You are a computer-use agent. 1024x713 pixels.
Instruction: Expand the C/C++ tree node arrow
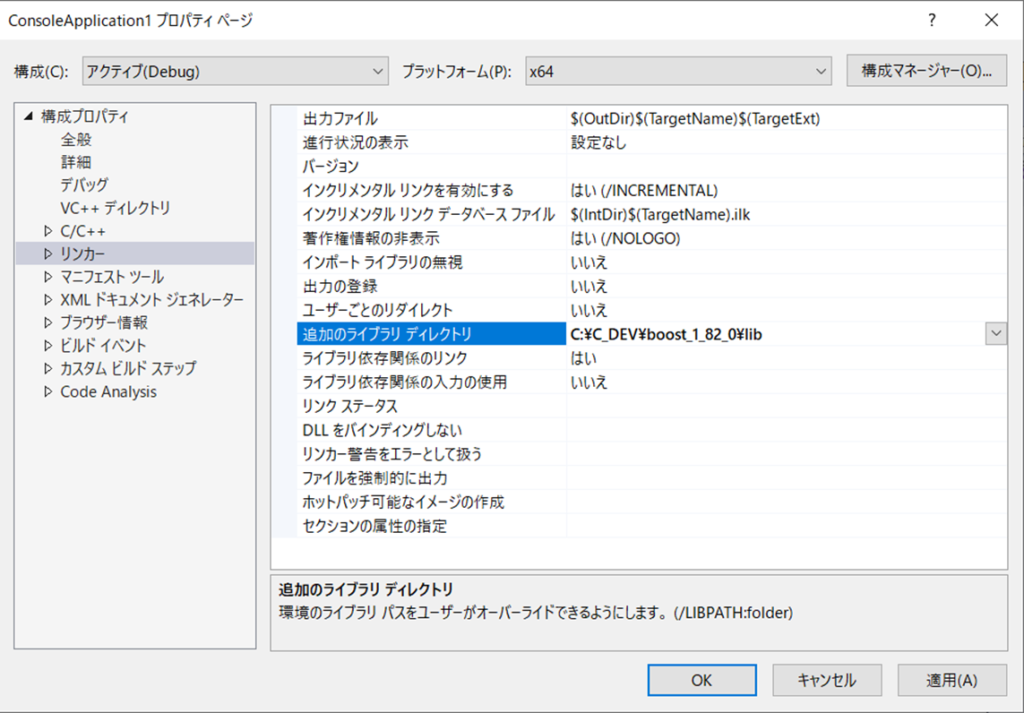click(47, 231)
